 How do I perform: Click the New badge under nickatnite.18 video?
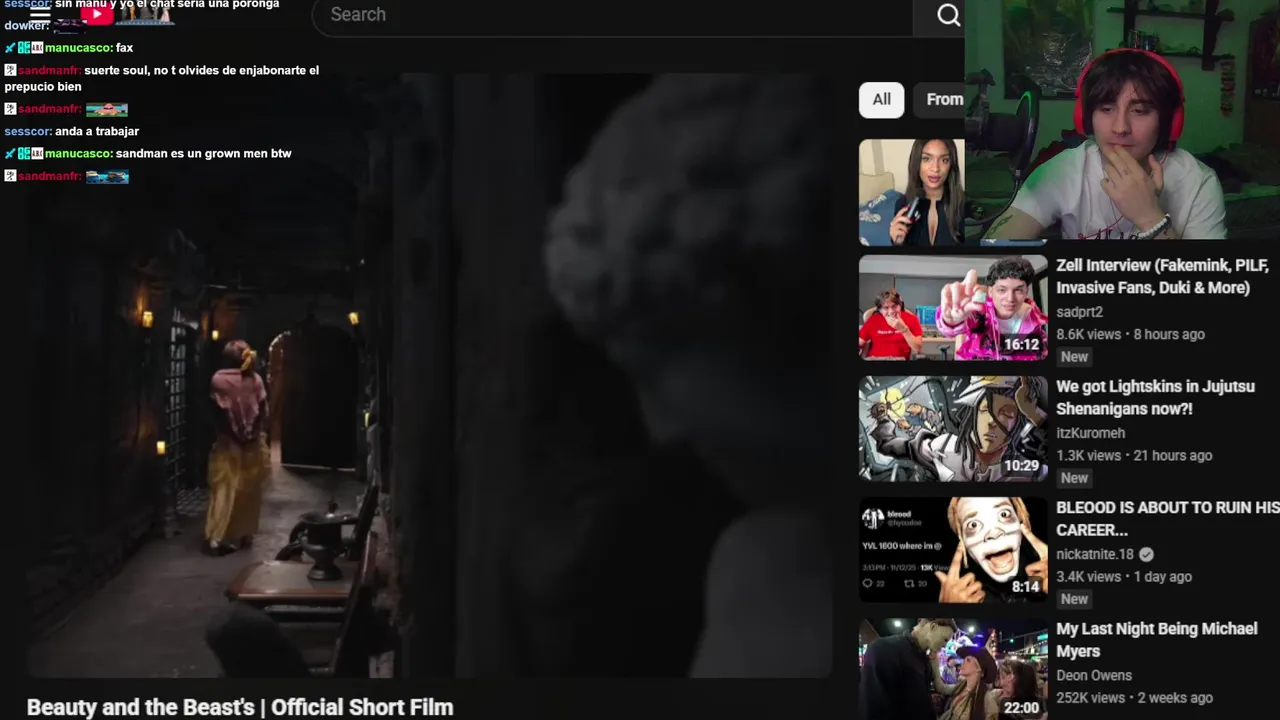(1074, 599)
